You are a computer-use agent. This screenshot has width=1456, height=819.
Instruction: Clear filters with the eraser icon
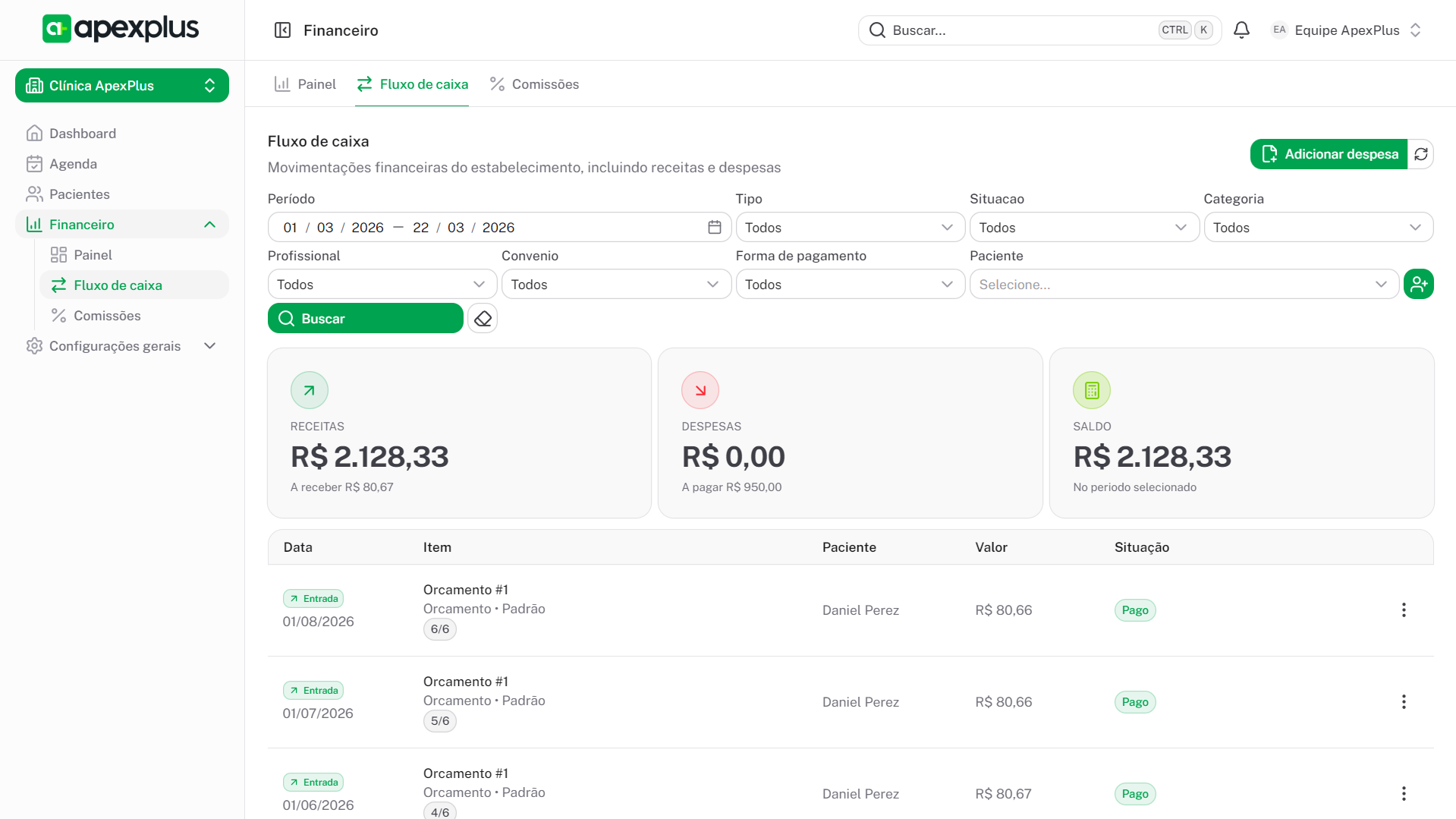(483, 319)
